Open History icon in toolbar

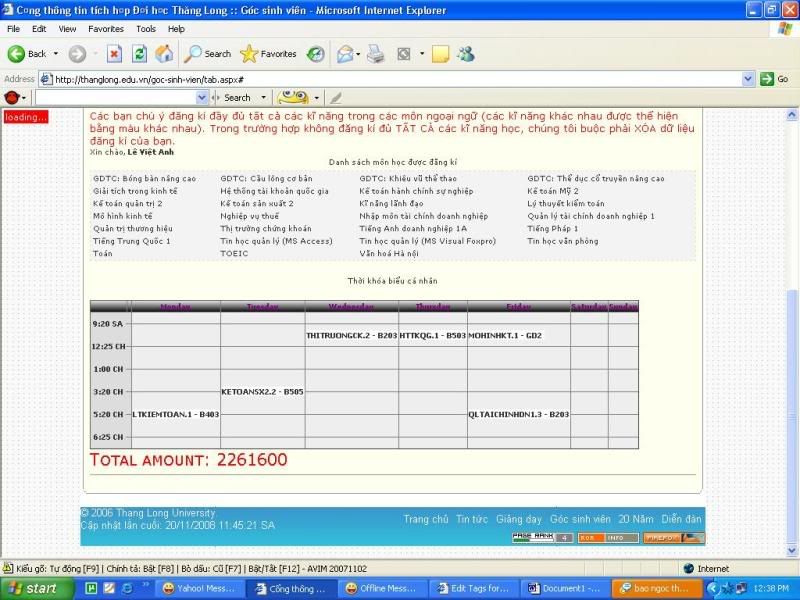click(315, 54)
